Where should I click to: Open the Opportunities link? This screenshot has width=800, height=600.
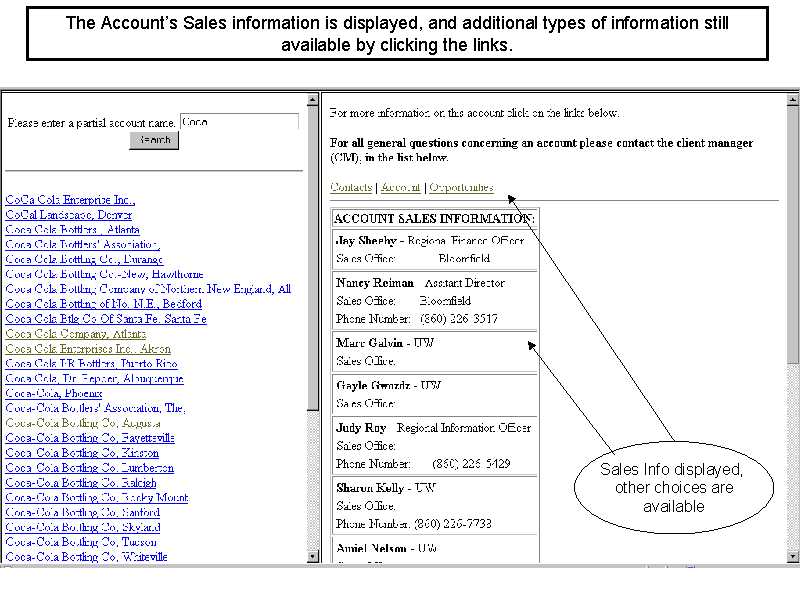461,187
